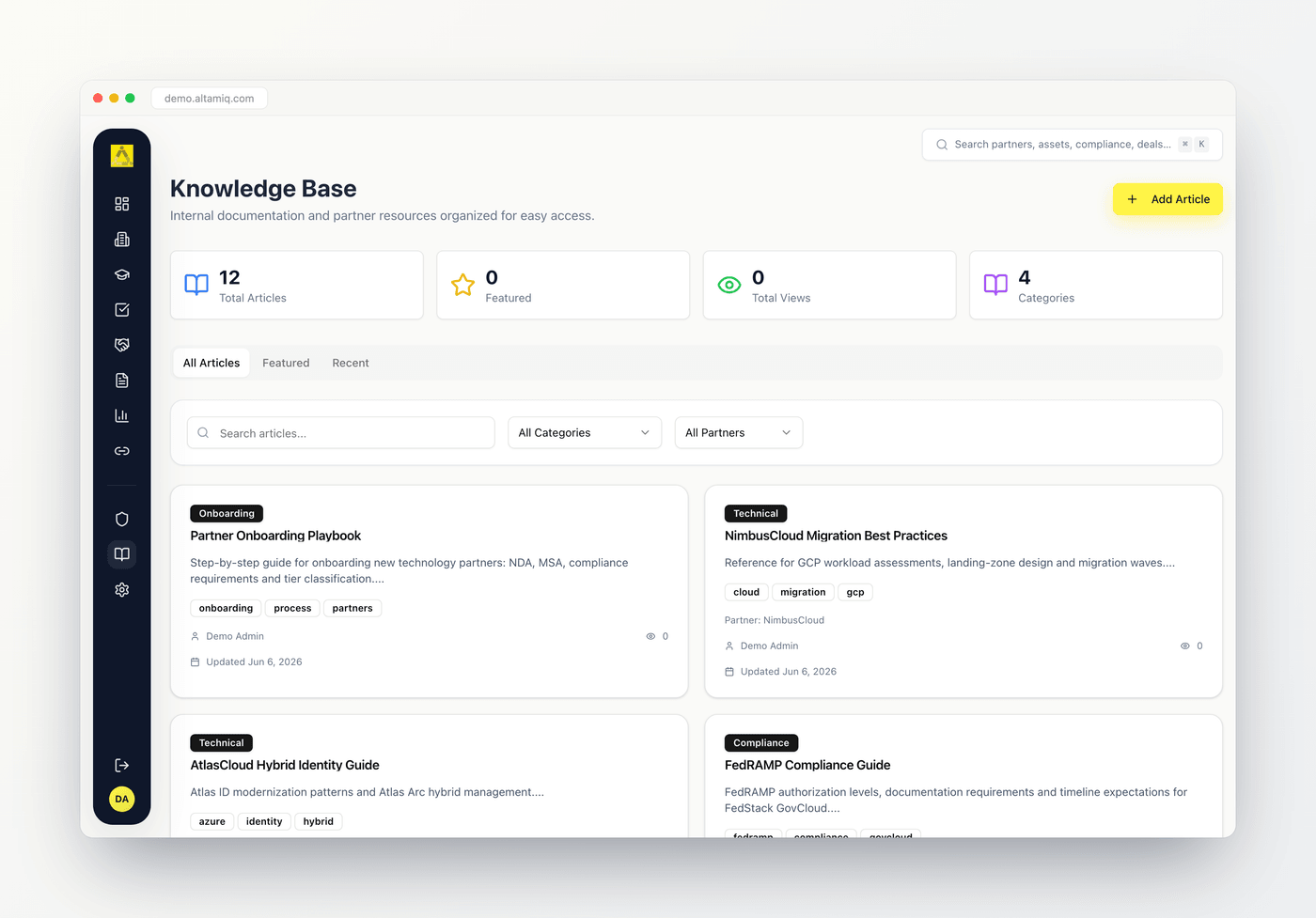Viewport: 1316px width, 918px height.
Task: Click the Compliance category badge
Action: (x=761, y=742)
